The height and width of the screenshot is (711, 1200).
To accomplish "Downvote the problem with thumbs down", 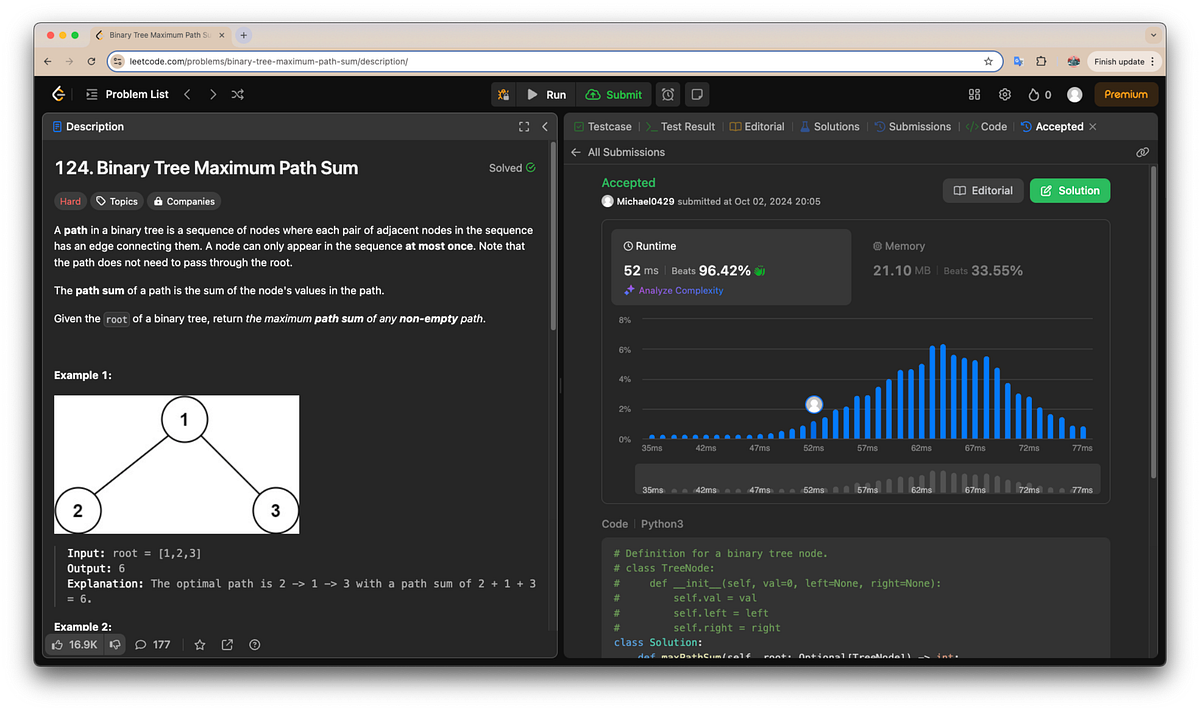I will 114,645.
